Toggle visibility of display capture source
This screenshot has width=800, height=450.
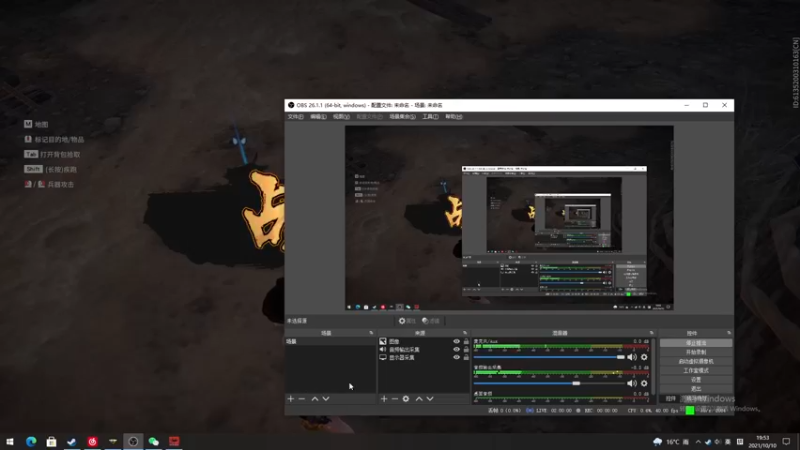457,358
